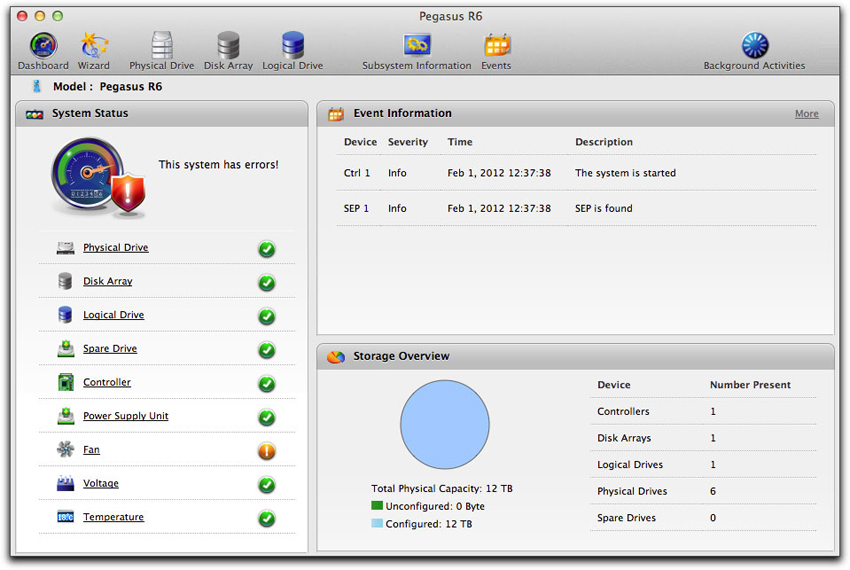The image size is (850, 570).
Task: Click the Disk Array row icon in System Status
Action: pyautogui.click(x=65, y=281)
